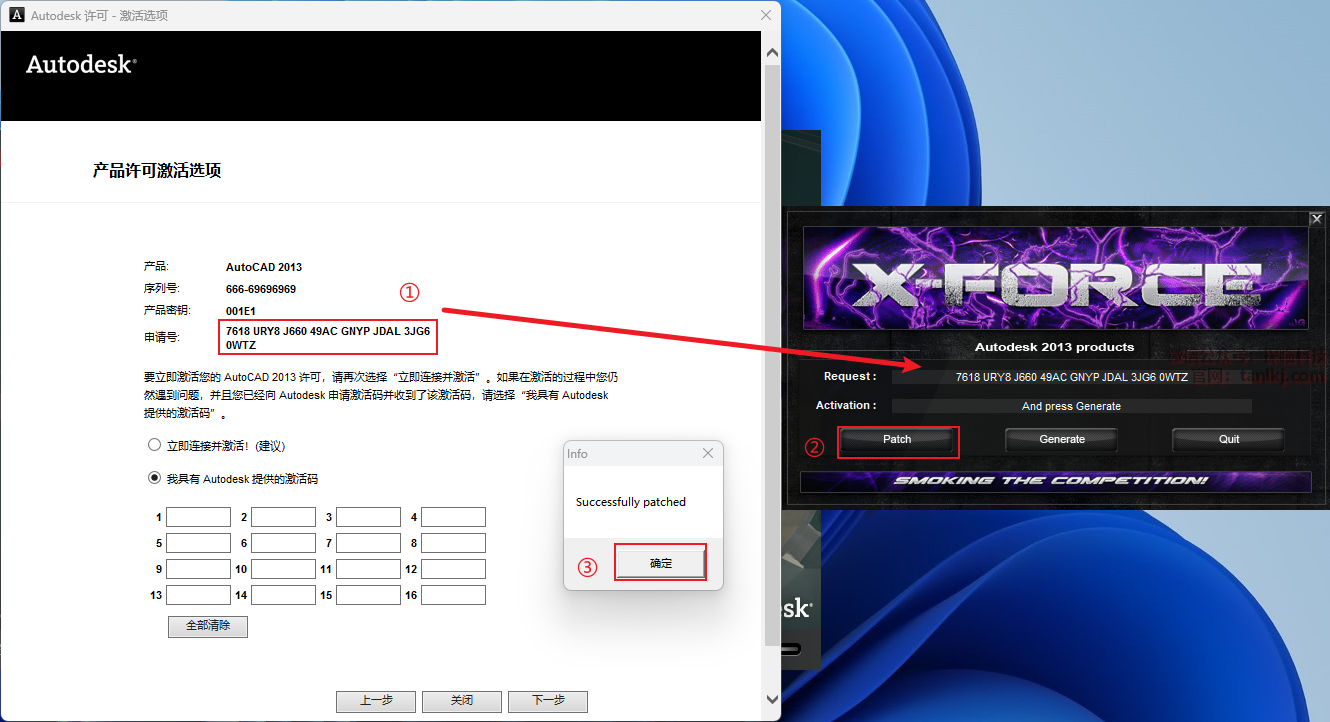Click the product key 001E1

(x=241, y=311)
